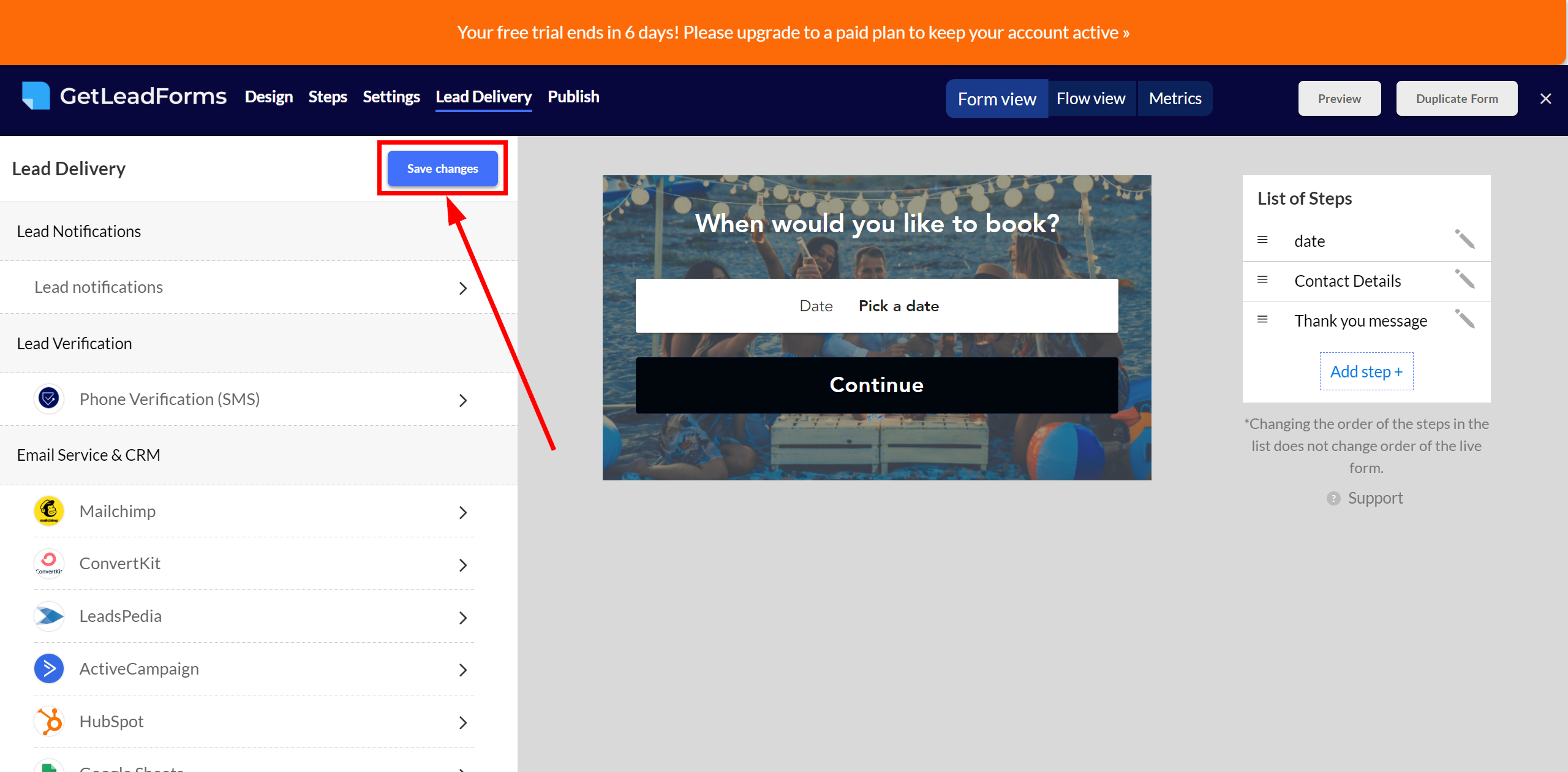The height and width of the screenshot is (772, 1568).
Task: Select 'date' in List of Steps
Action: coord(1310,241)
